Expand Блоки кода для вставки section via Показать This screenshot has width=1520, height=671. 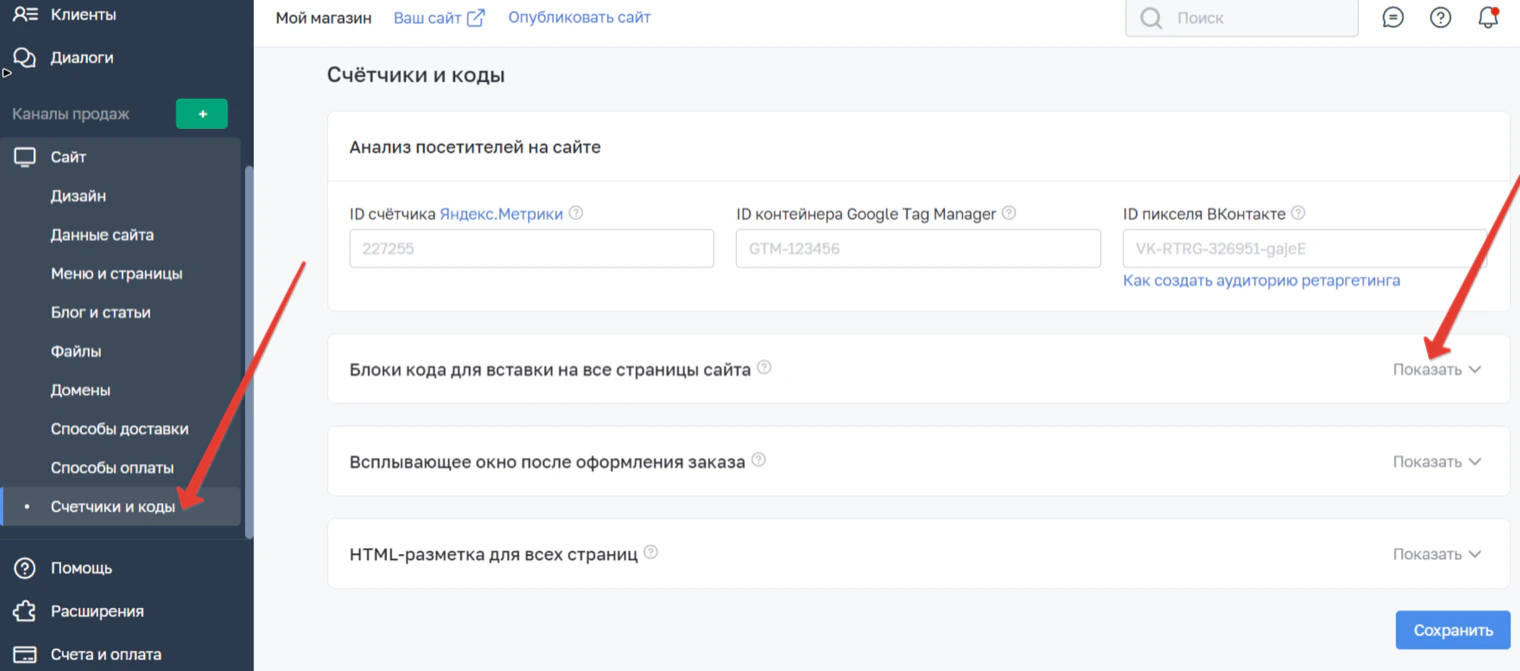1437,369
